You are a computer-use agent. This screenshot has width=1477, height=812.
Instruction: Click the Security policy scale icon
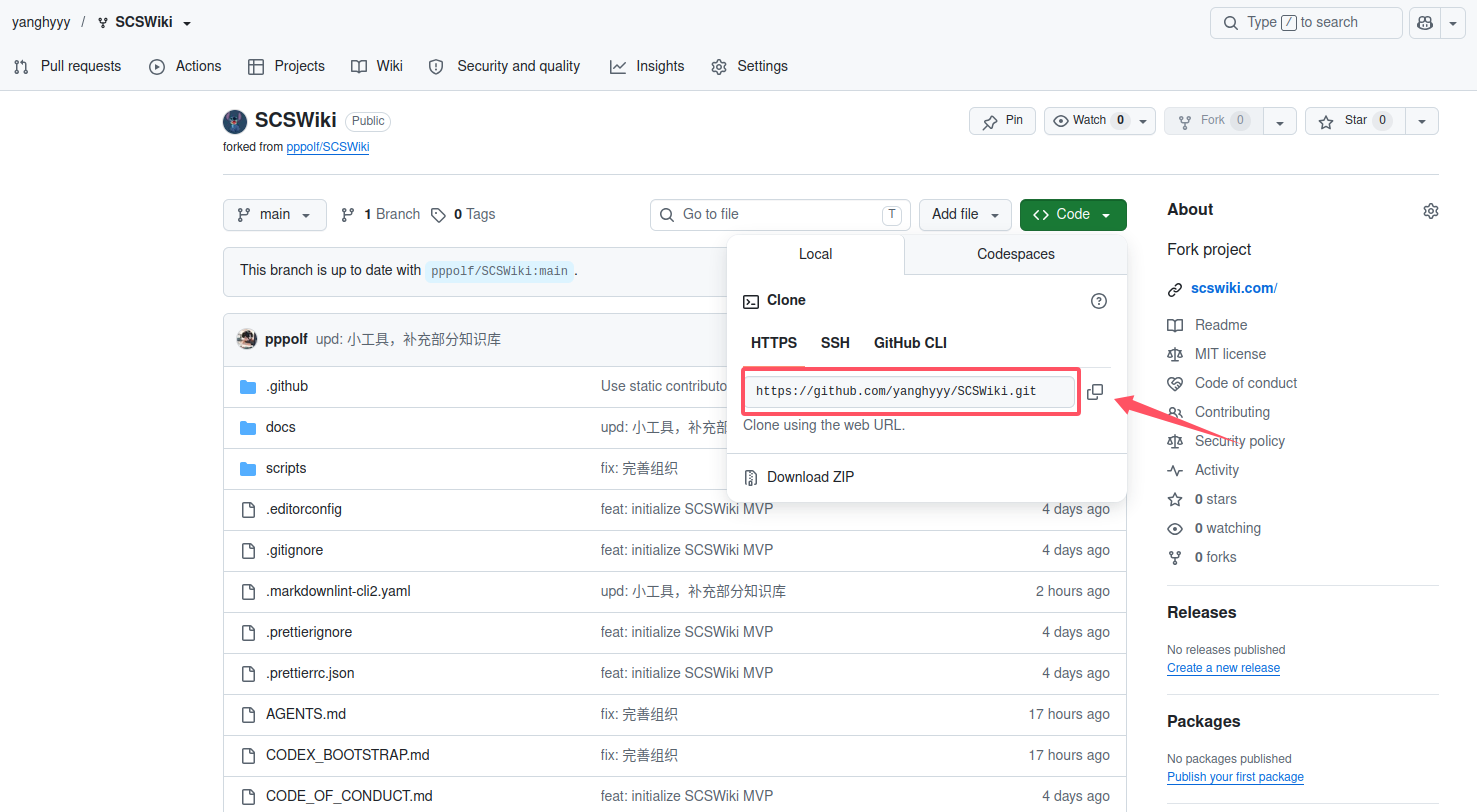(1175, 442)
